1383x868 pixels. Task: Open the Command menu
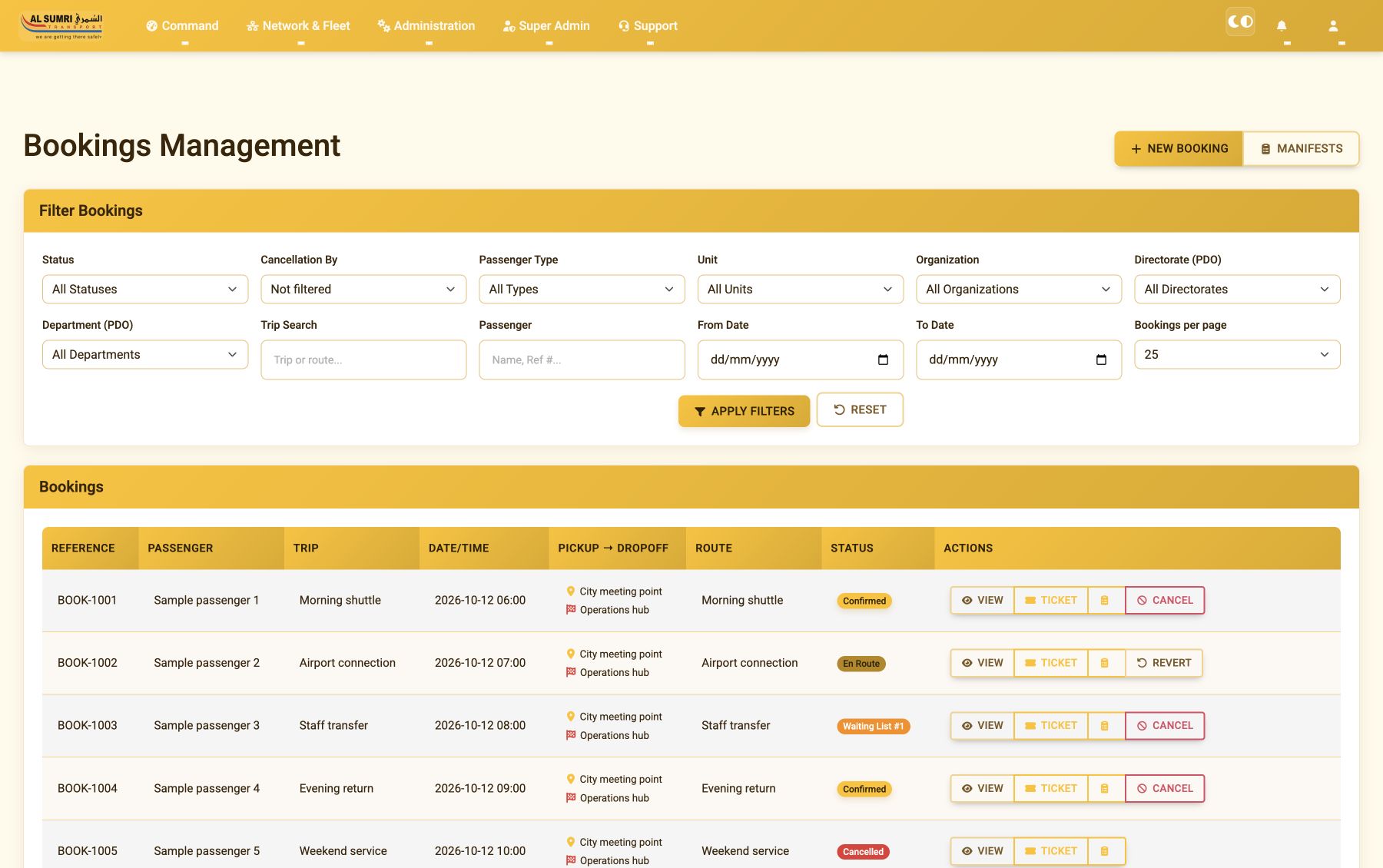pyautogui.click(x=183, y=25)
